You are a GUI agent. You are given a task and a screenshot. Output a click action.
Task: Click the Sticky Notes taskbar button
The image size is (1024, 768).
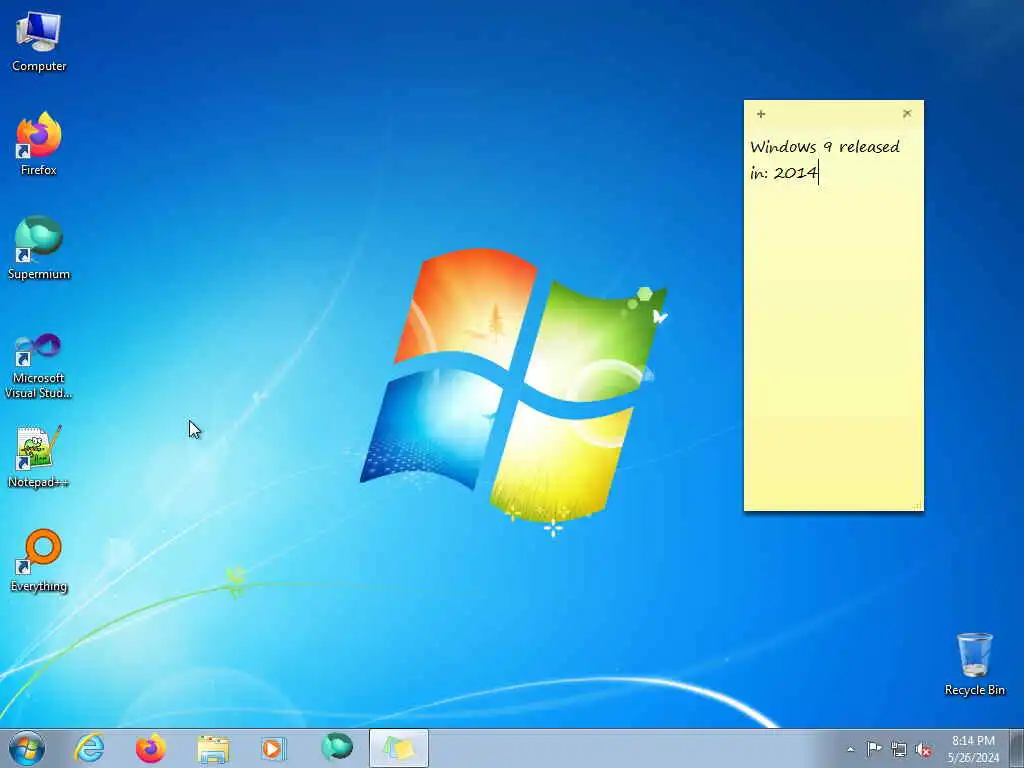(x=398, y=748)
